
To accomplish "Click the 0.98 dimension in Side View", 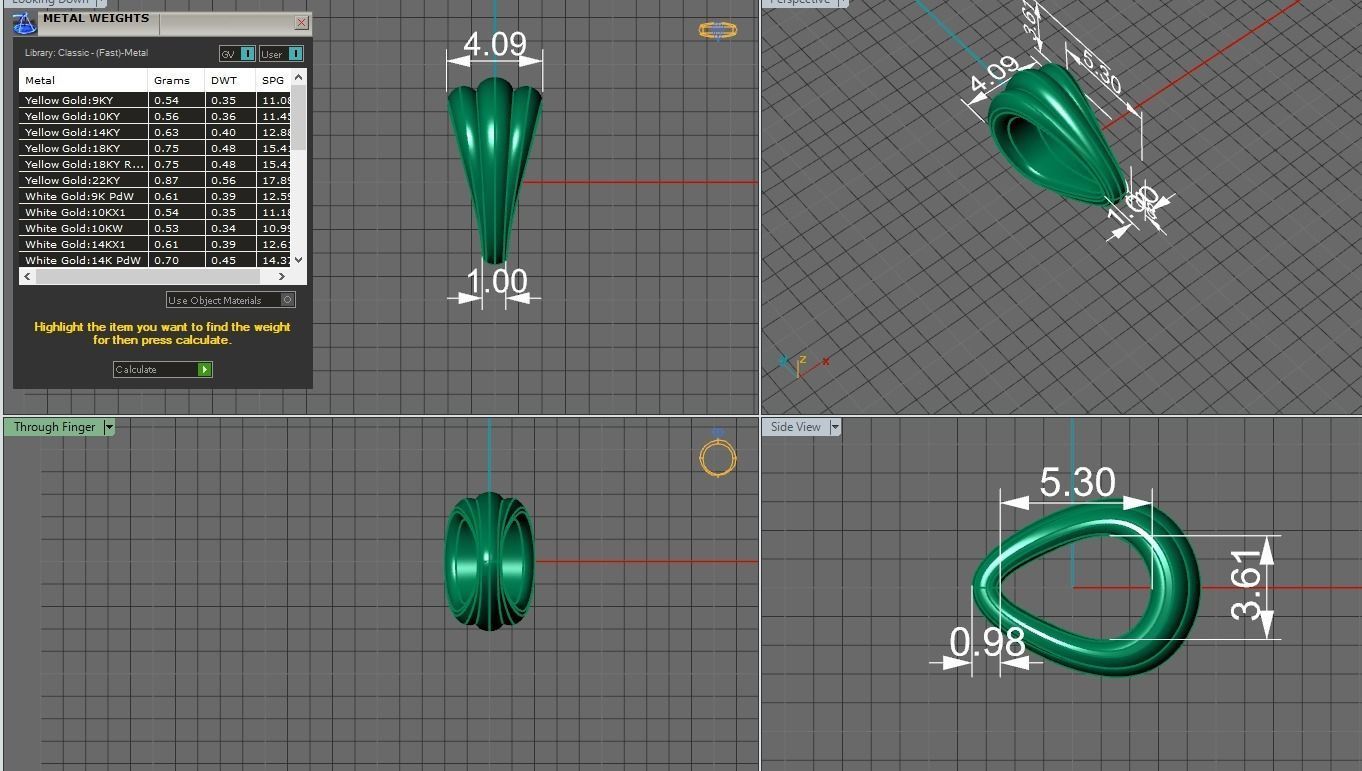I will [987, 642].
